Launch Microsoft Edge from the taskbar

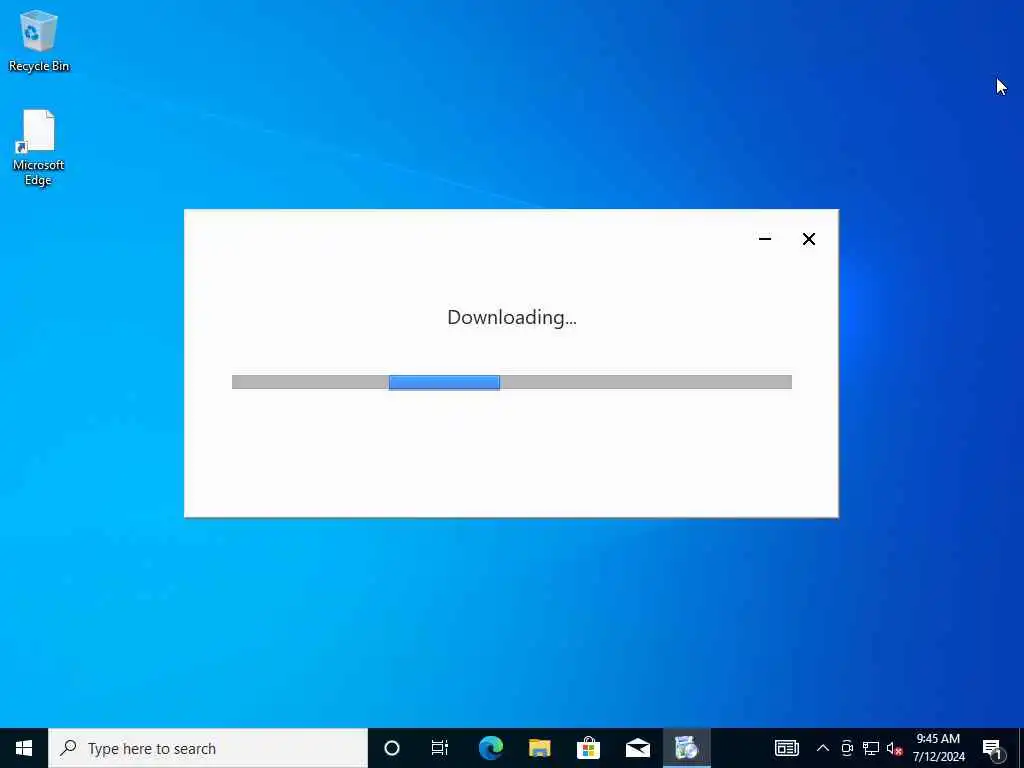(490, 748)
